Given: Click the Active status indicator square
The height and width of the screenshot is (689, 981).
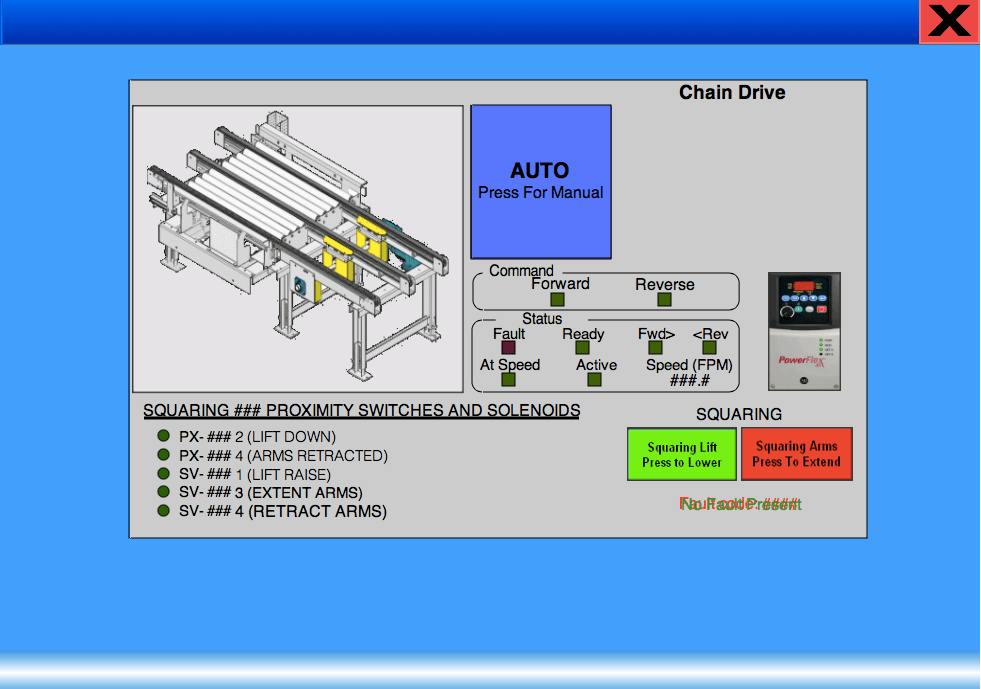Looking at the screenshot, I should point(595,380).
